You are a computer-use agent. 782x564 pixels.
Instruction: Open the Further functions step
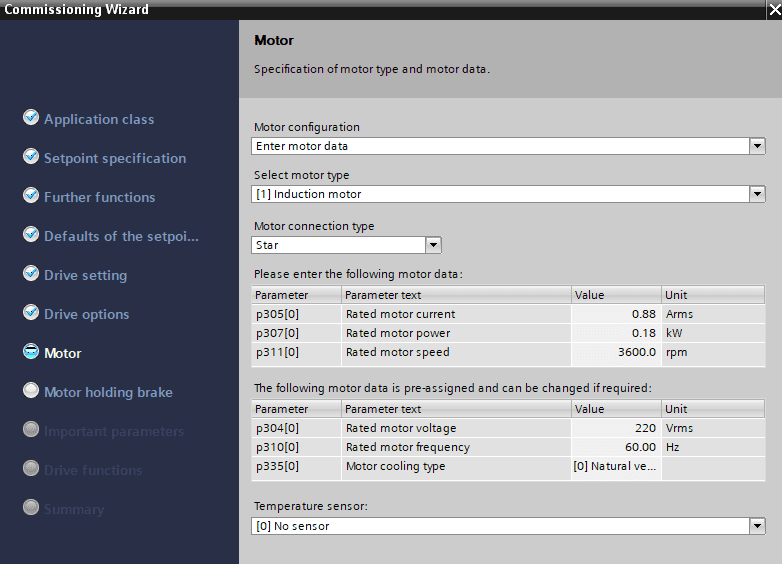(99, 197)
